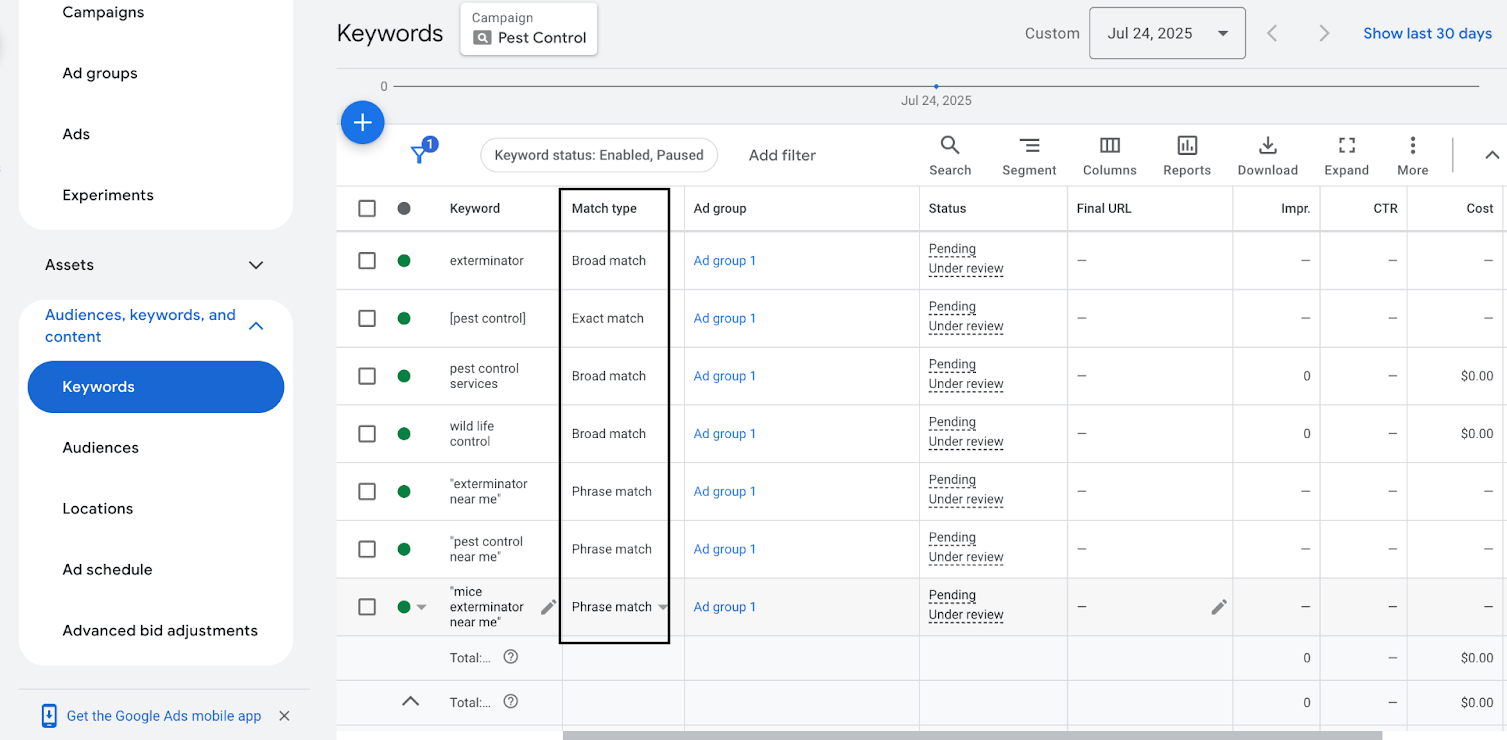The image size is (1507, 740).
Task: Tick the checkbox for [pest control] keyword
Action: [367, 319]
